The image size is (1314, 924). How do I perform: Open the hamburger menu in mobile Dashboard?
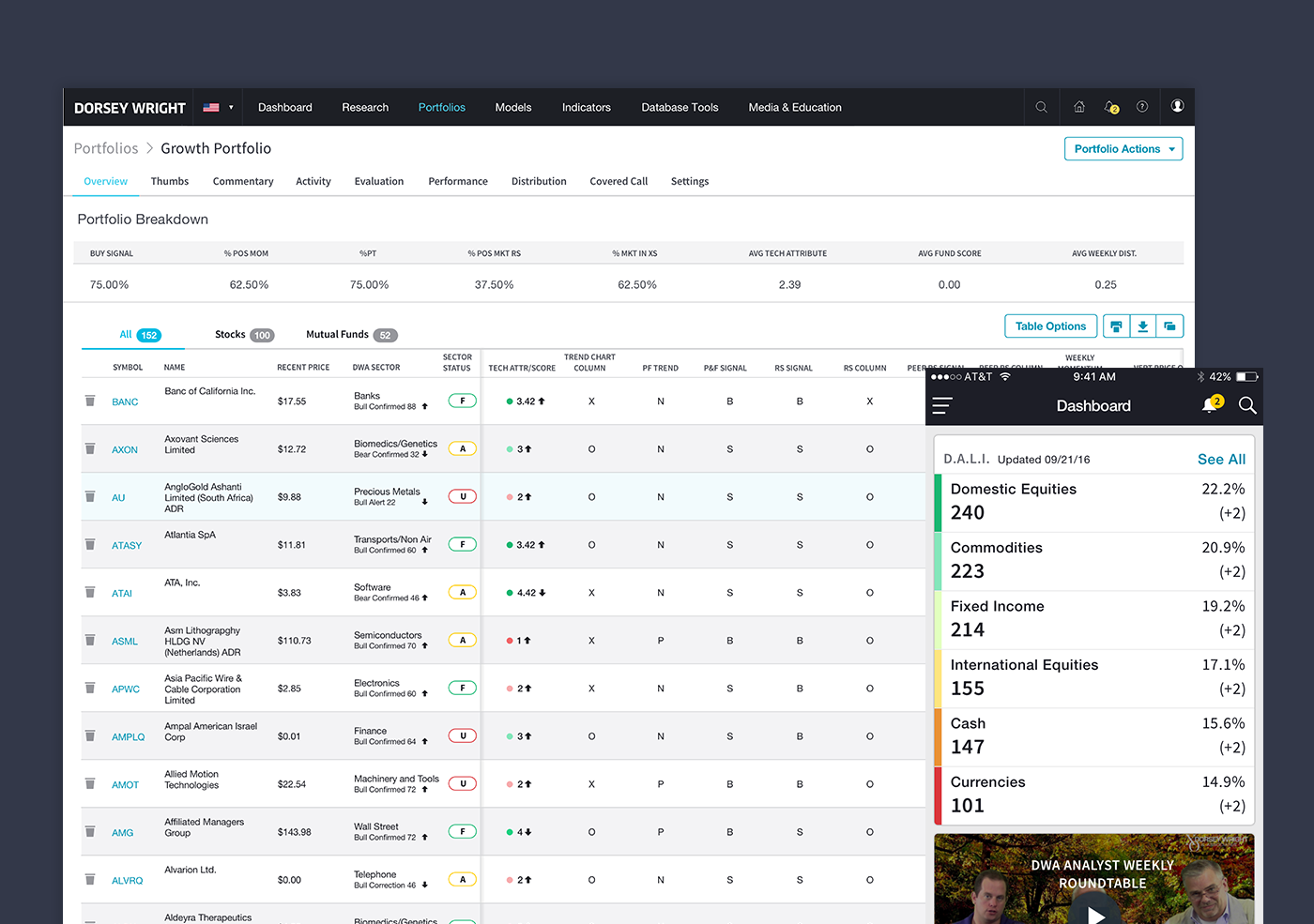[942, 405]
